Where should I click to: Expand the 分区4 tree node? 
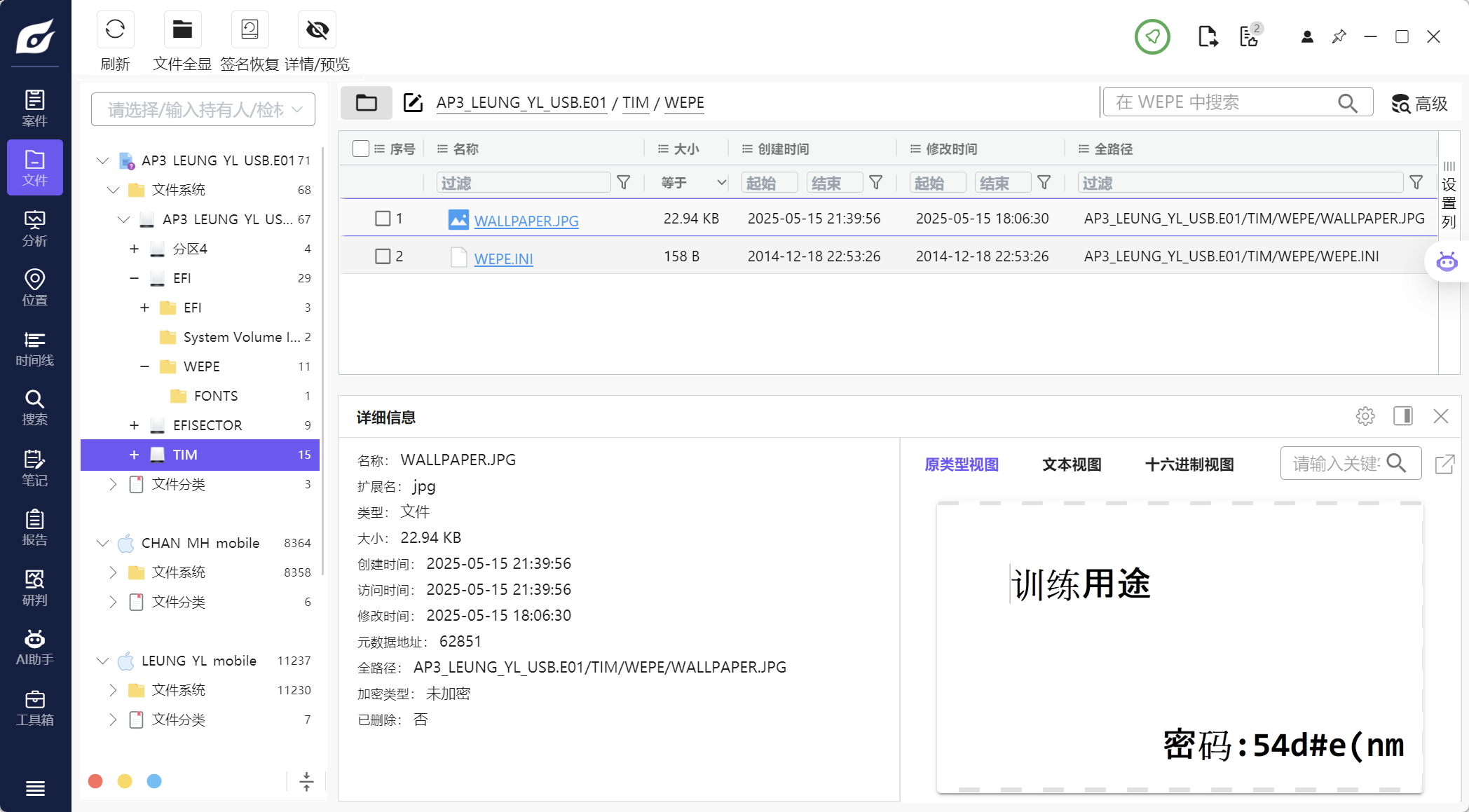click(x=134, y=249)
